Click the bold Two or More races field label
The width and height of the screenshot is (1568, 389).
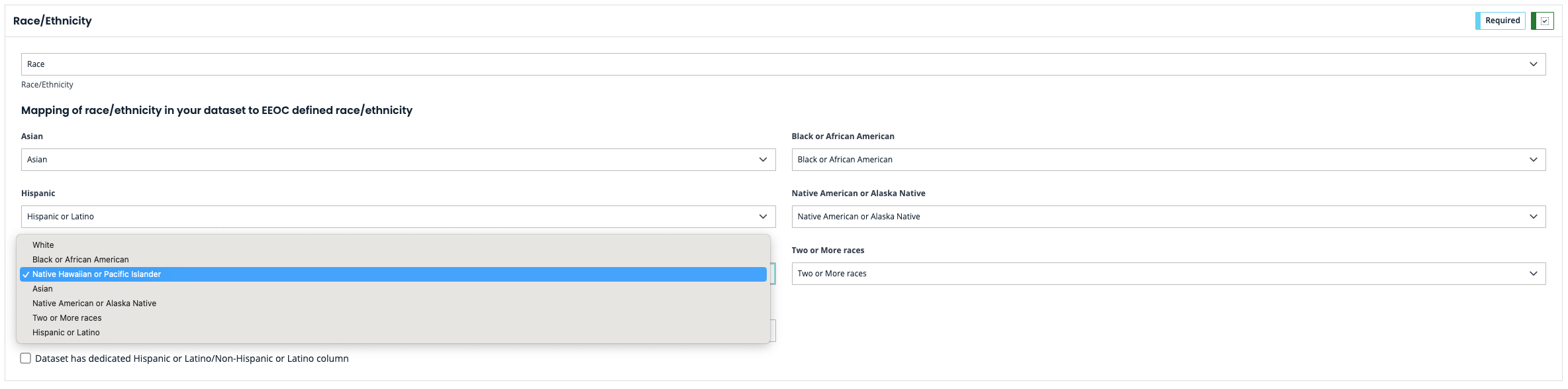(x=828, y=250)
